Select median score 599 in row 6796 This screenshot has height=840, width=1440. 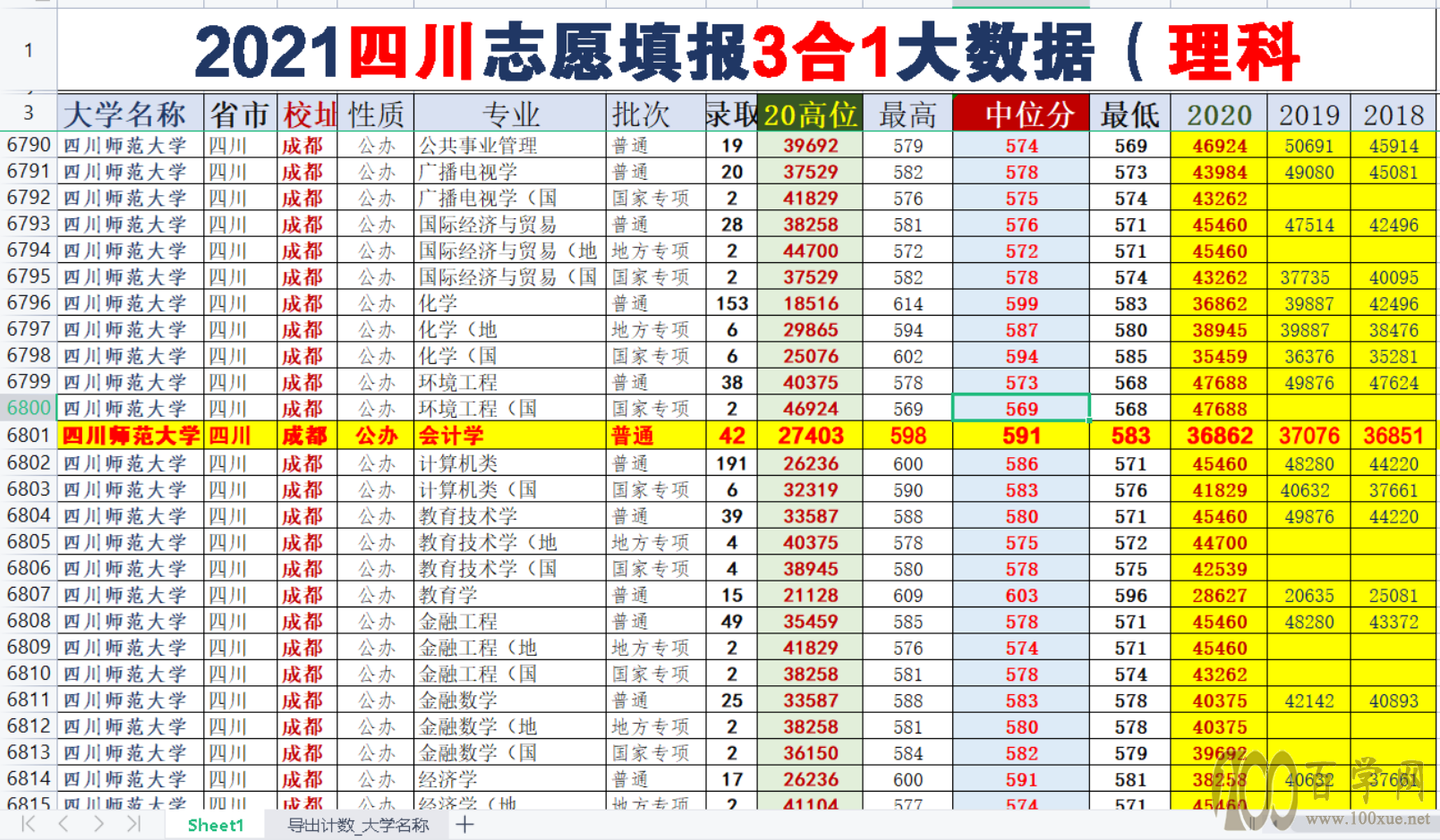pyautogui.click(x=1021, y=303)
